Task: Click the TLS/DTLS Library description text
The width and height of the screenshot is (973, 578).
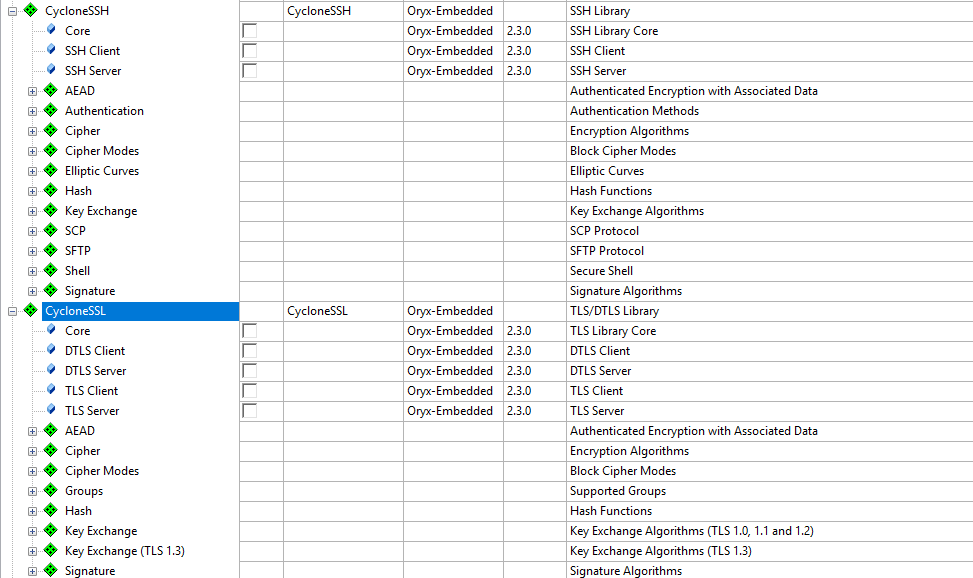Action: pyautogui.click(x=614, y=311)
